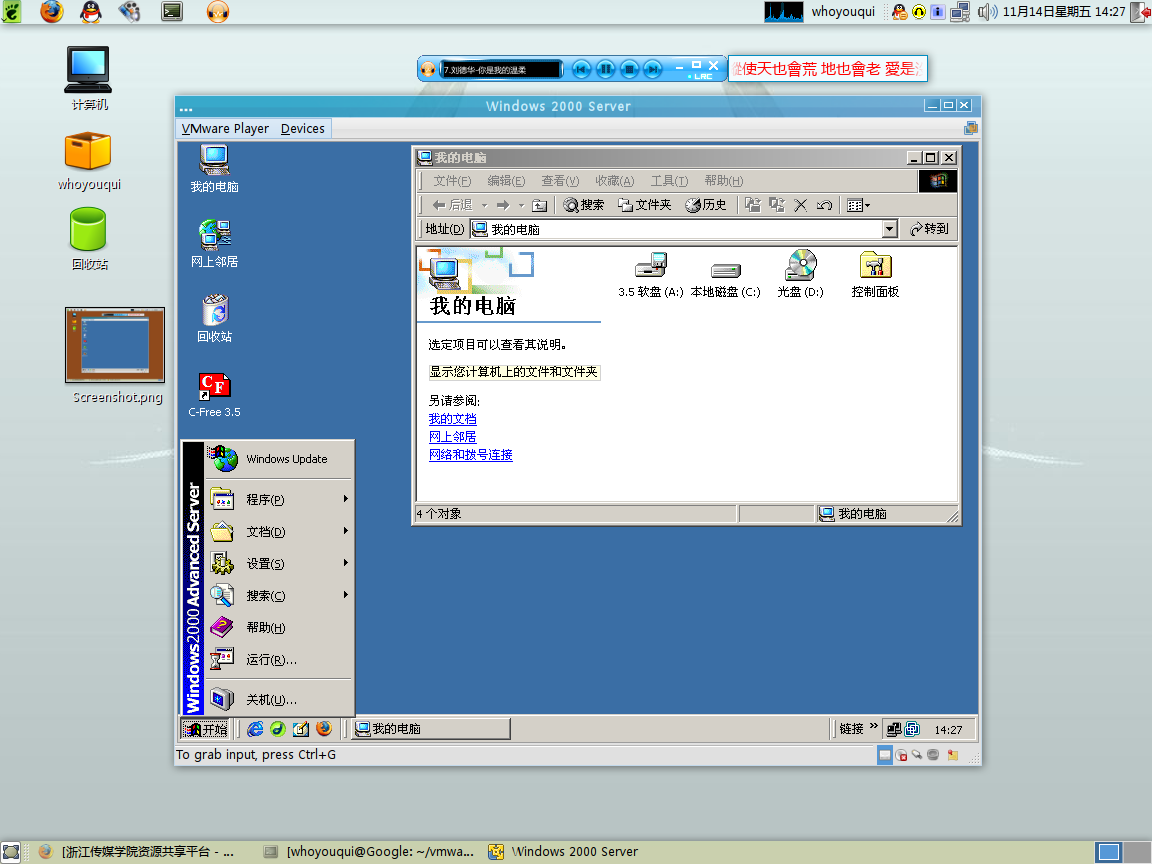Open 网上邻居 icon on Windows desktop
This screenshot has width=1152, height=864.
click(x=215, y=244)
